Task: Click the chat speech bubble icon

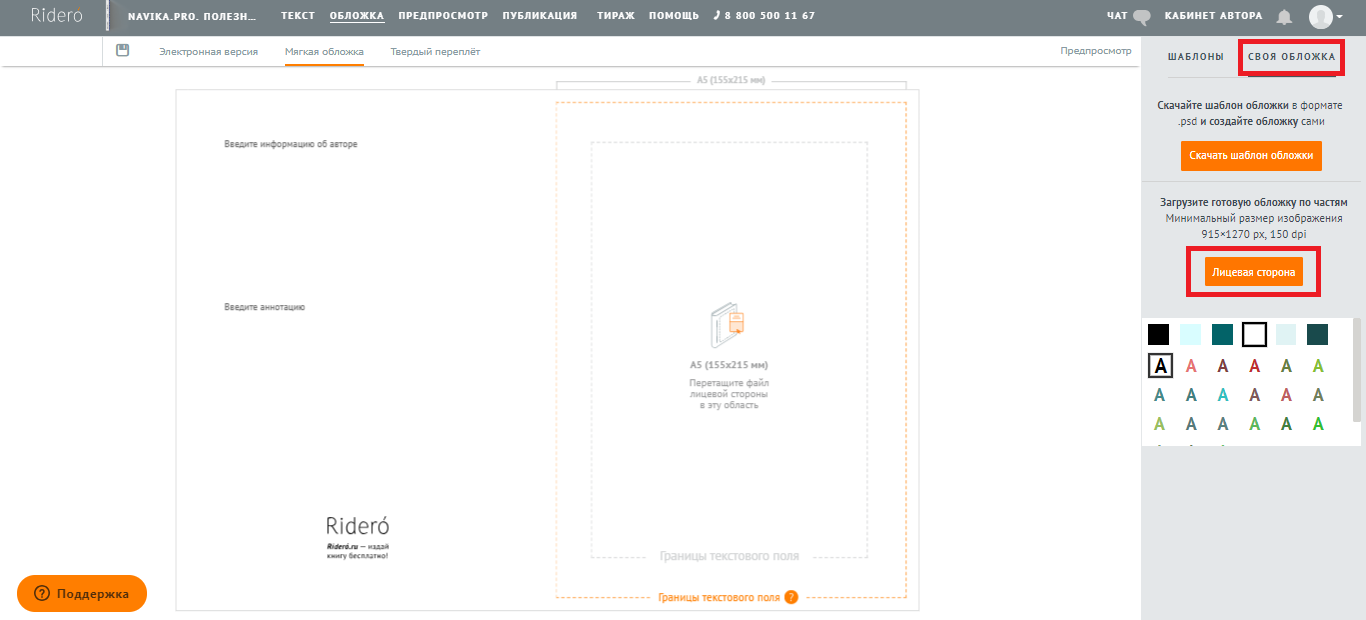Action: click(x=1142, y=17)
